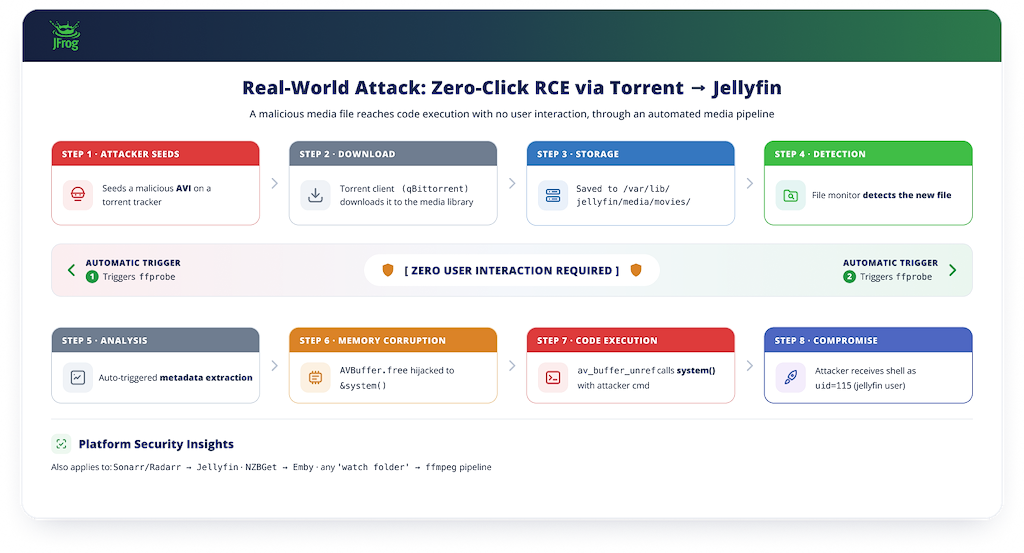Viewport: 1024px width, 553px height.
Task: Click the JFrog logo in header
Action: pos(65,35)
